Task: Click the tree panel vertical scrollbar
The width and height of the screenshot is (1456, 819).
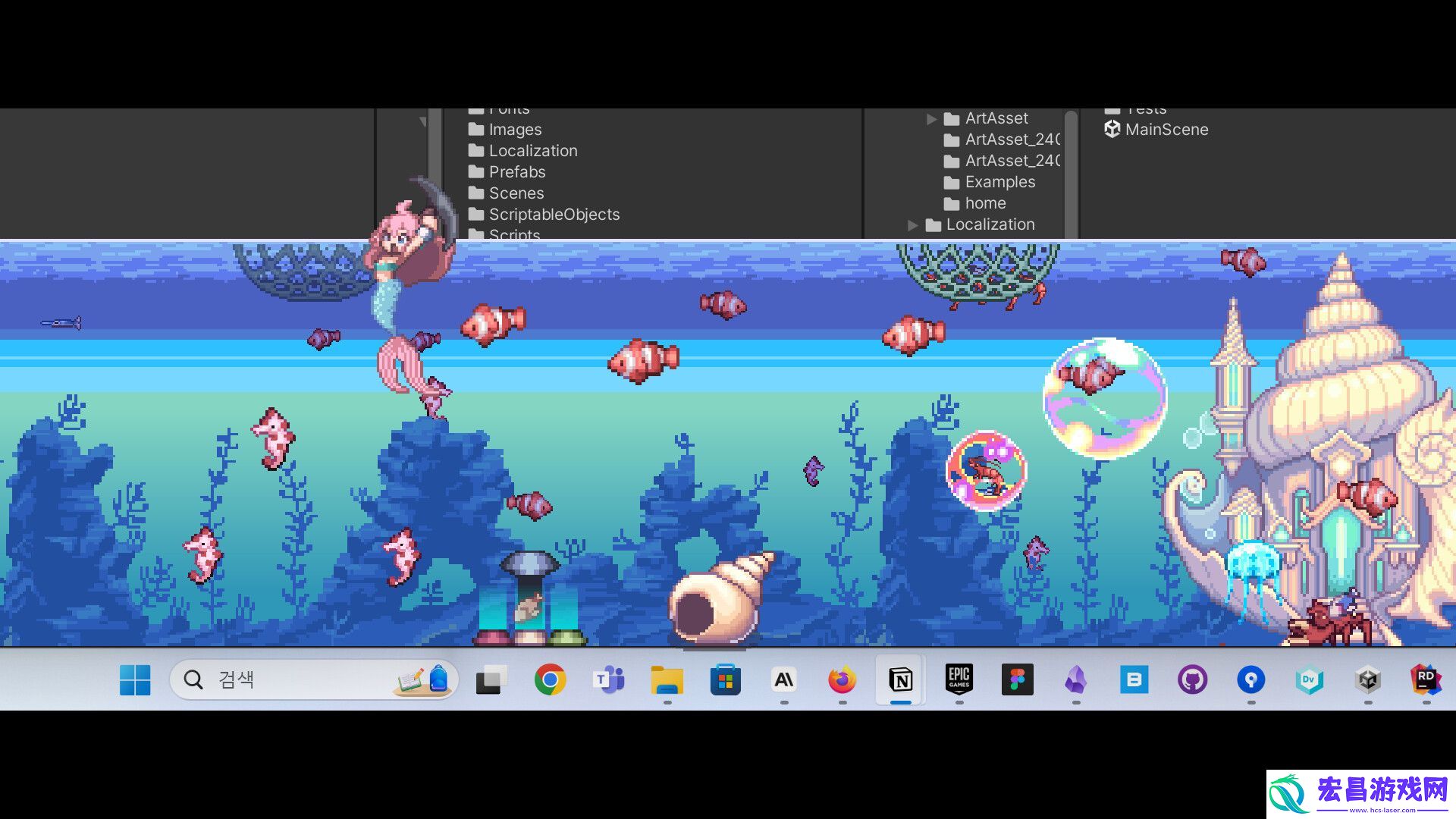Action: click(x=1071, y=174)
